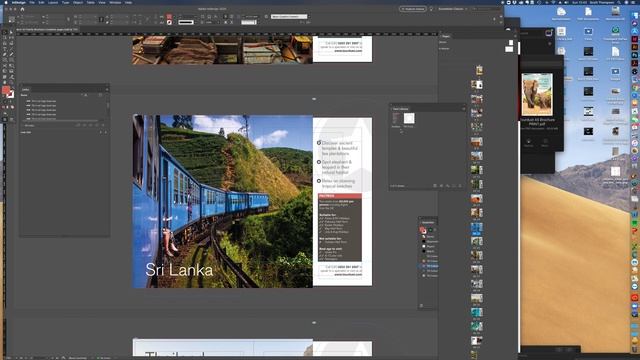Open Finder from the Dock

(635, 15)
